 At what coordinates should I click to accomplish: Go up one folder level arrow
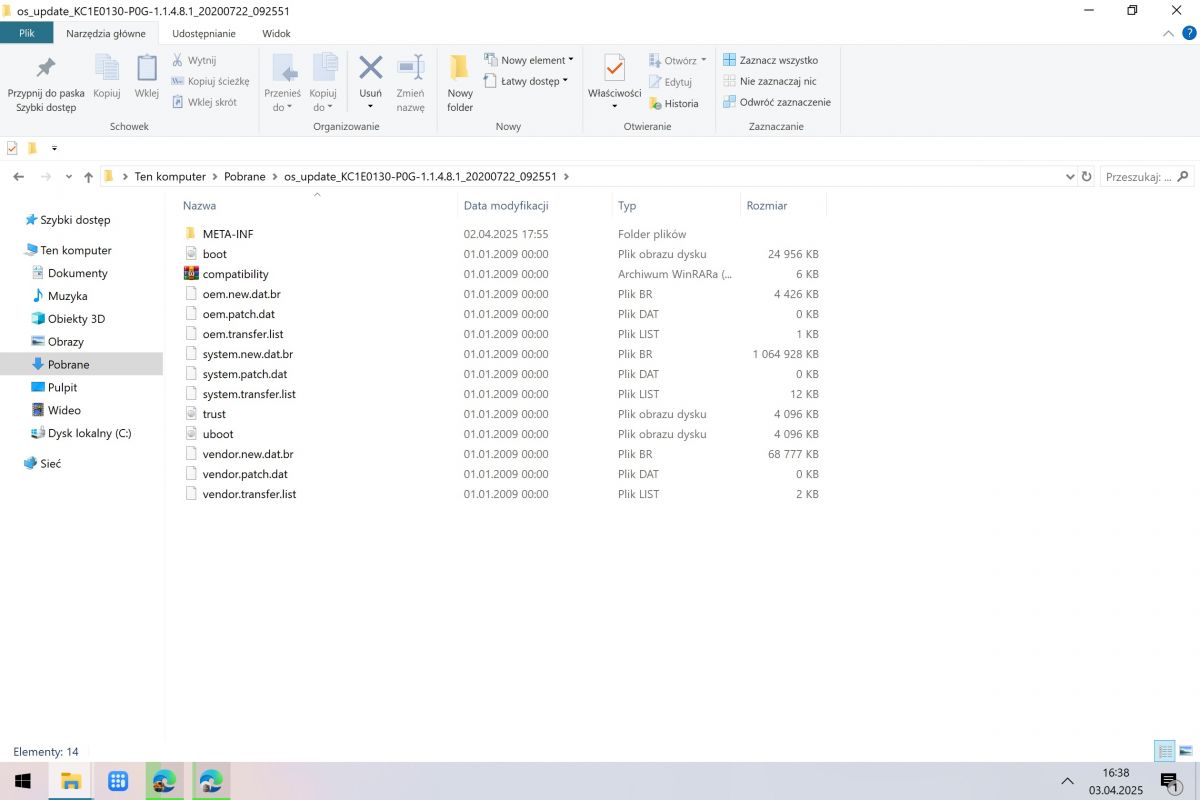pos(88,176)
